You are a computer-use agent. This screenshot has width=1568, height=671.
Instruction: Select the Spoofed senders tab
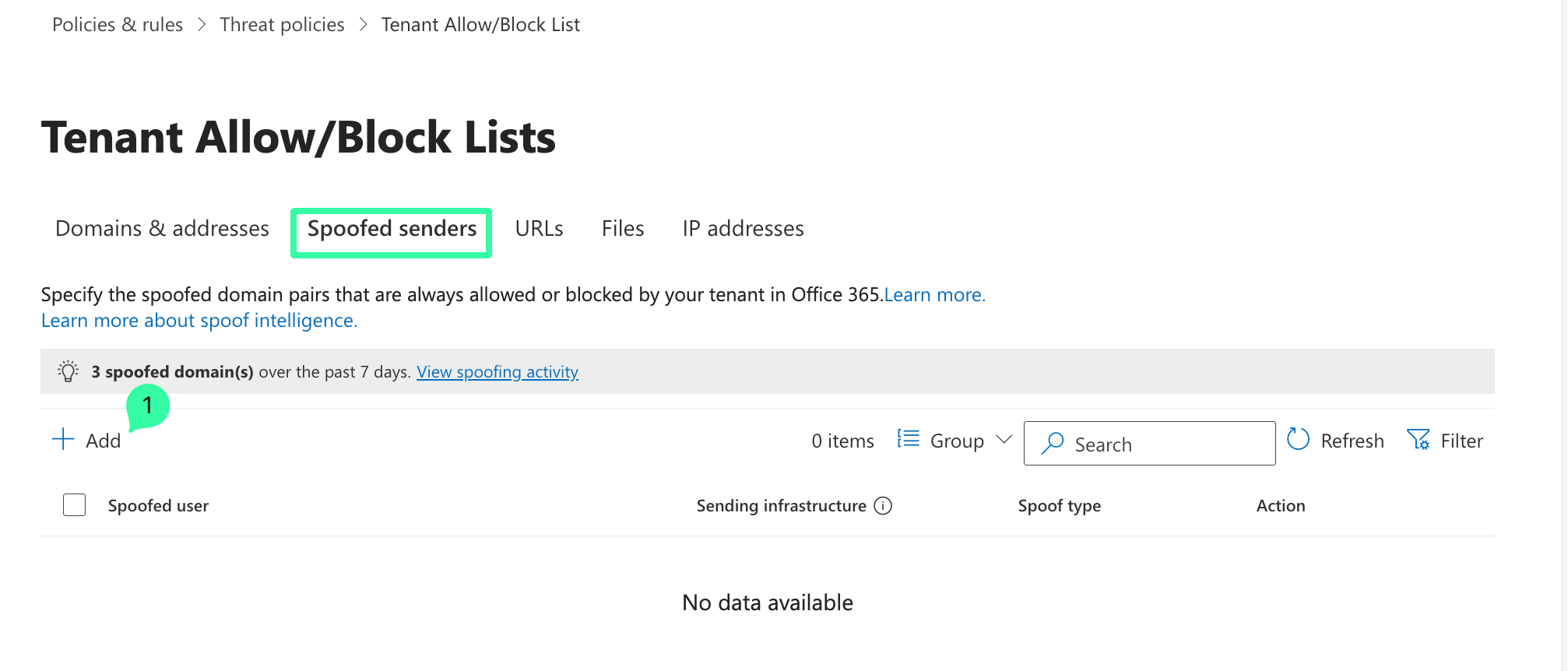tap(392, 229)
